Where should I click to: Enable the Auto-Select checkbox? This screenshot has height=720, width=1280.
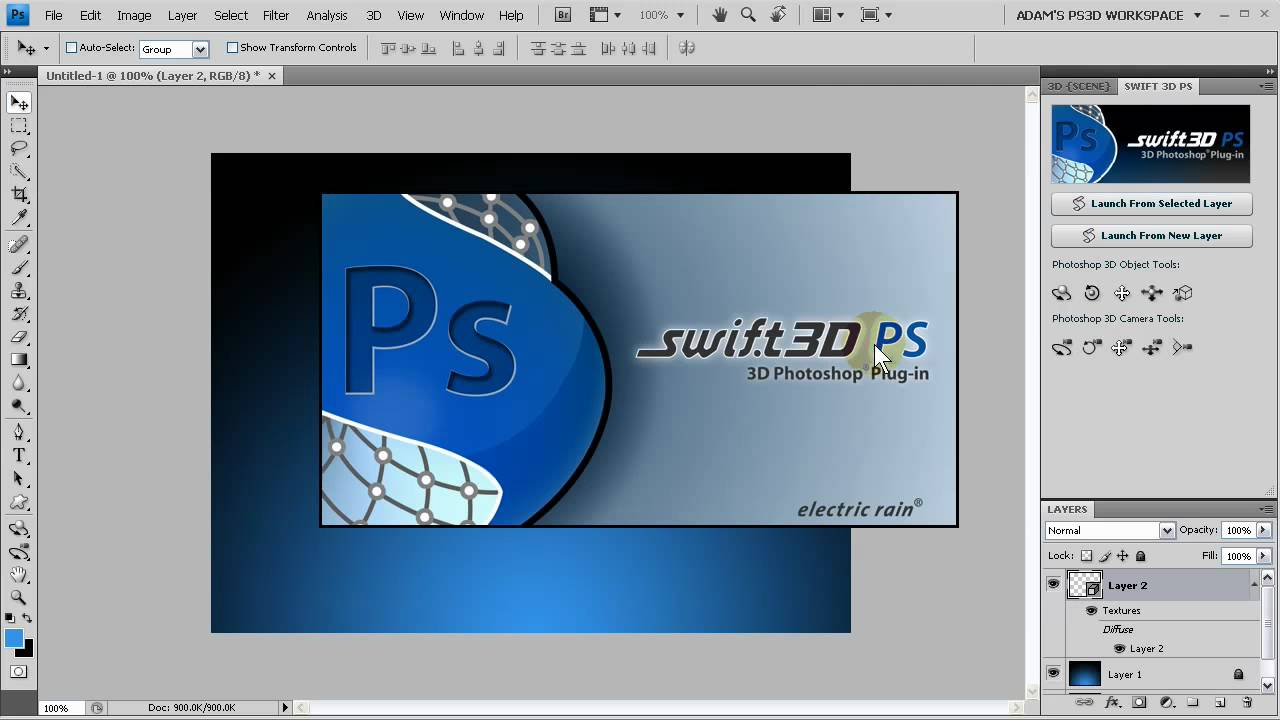[71, 48]
